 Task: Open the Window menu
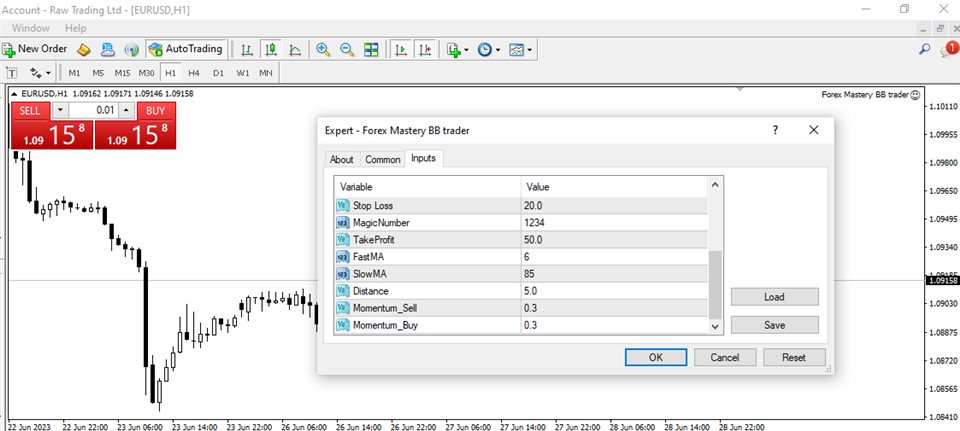click(31, 28)
